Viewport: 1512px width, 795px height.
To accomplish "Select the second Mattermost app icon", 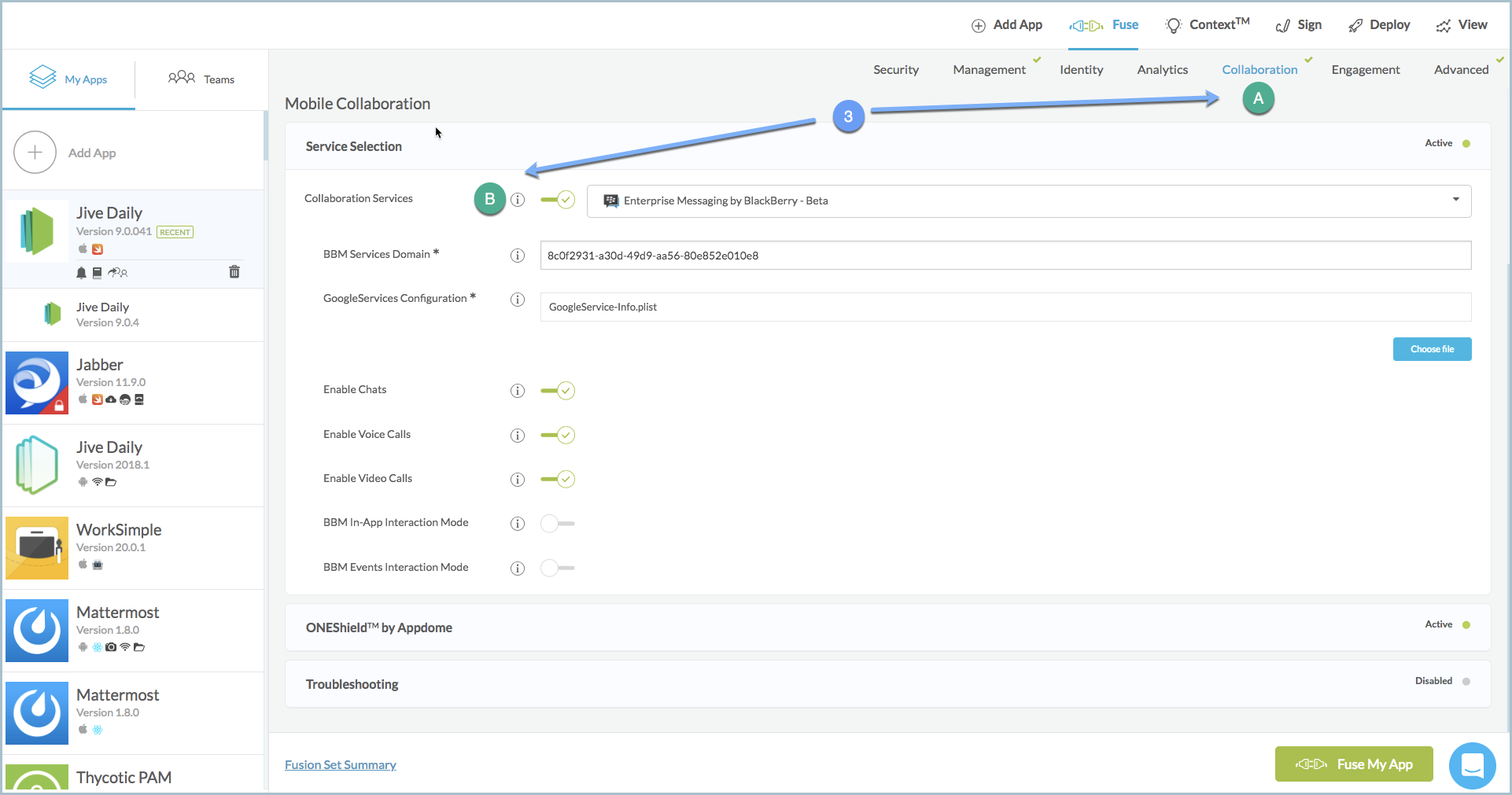I will pos(37,713).
